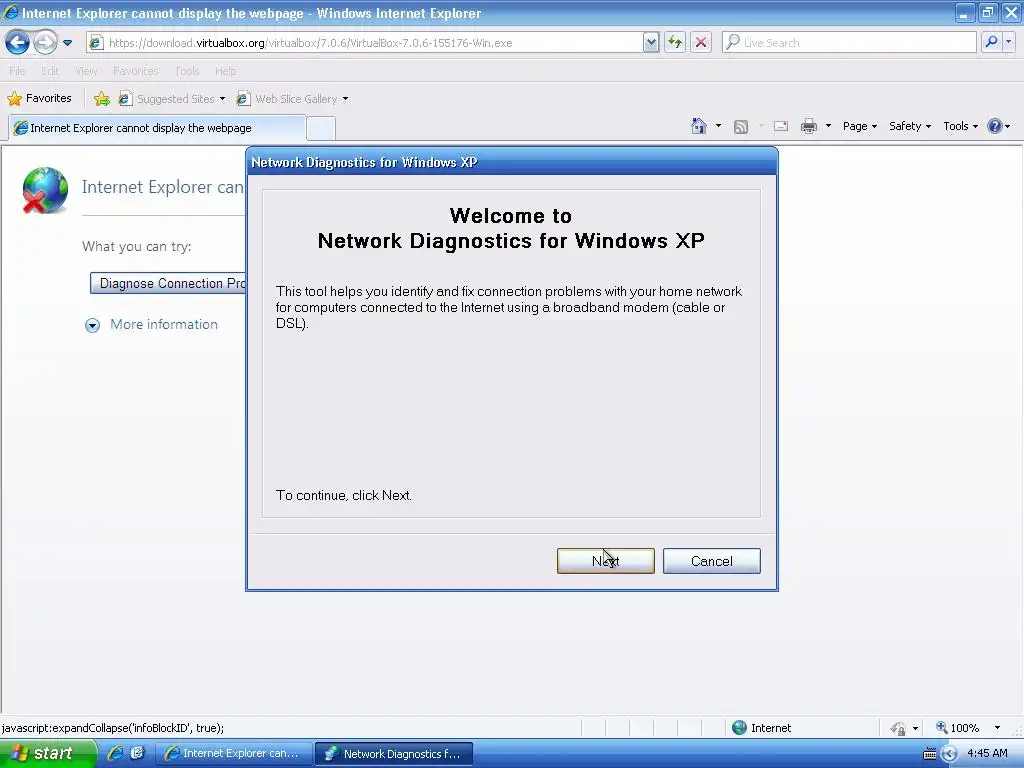The width and height of the screenshot is (1024, 768).
Task: Open the Edit menu
Action: click(x=50, y=71)
